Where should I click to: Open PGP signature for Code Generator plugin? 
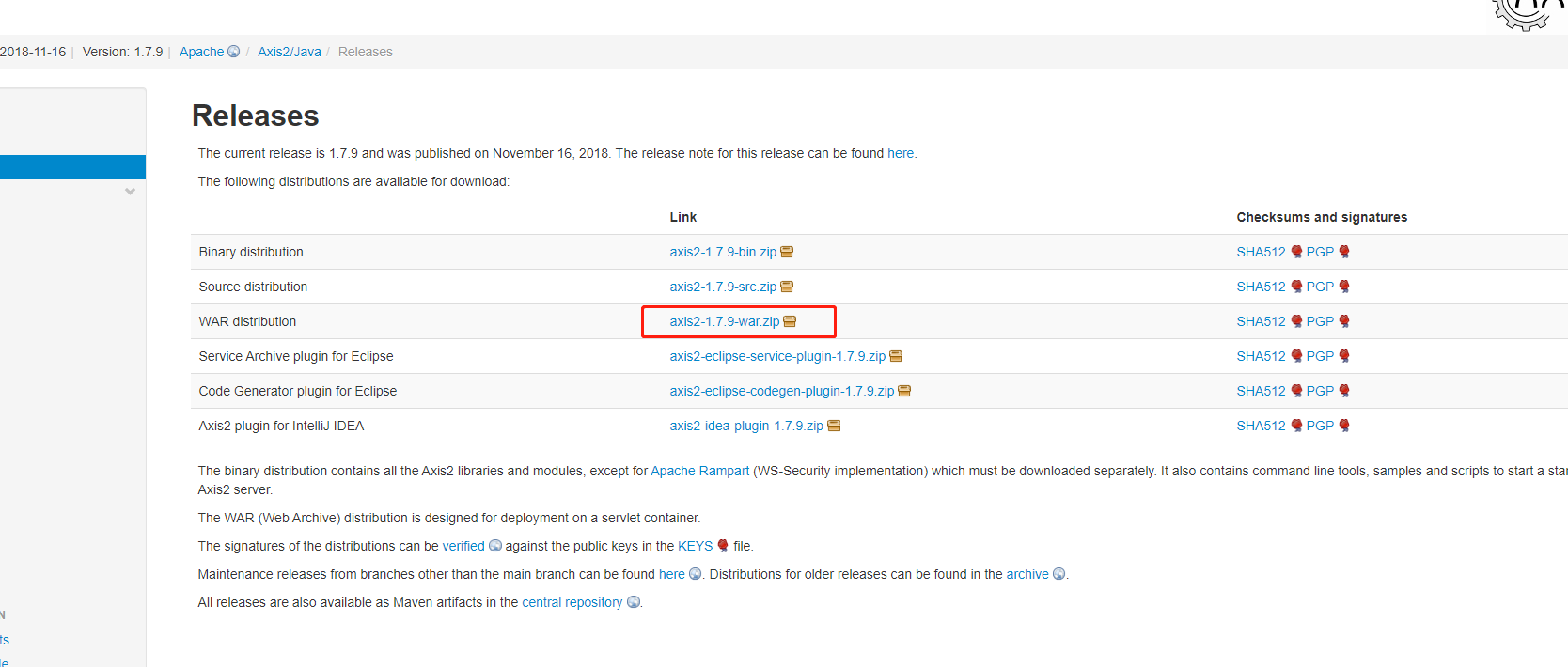click(x=1320, y=391)
